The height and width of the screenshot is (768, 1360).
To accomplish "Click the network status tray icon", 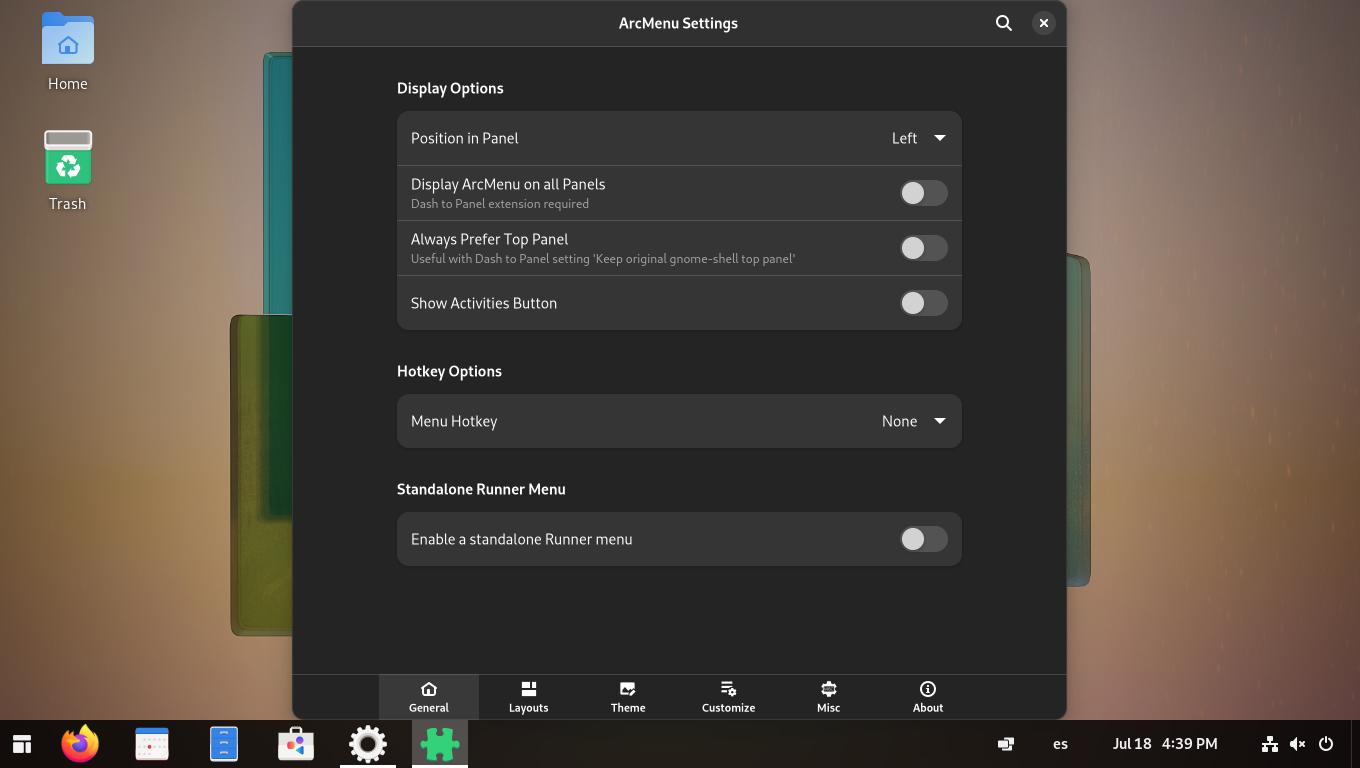I will click(1269, 744).
